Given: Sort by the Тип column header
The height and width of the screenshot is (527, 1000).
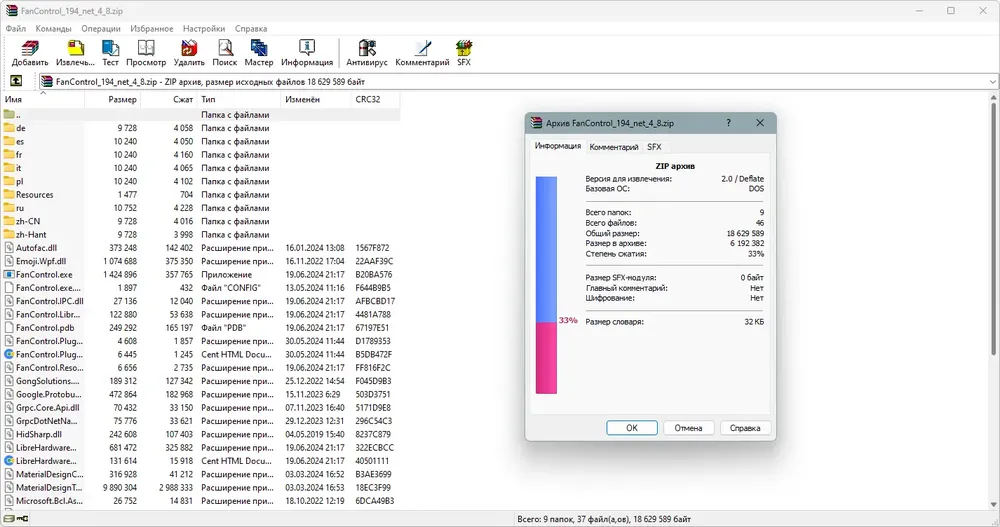Looking at the screenshot, I should (239, 100).
